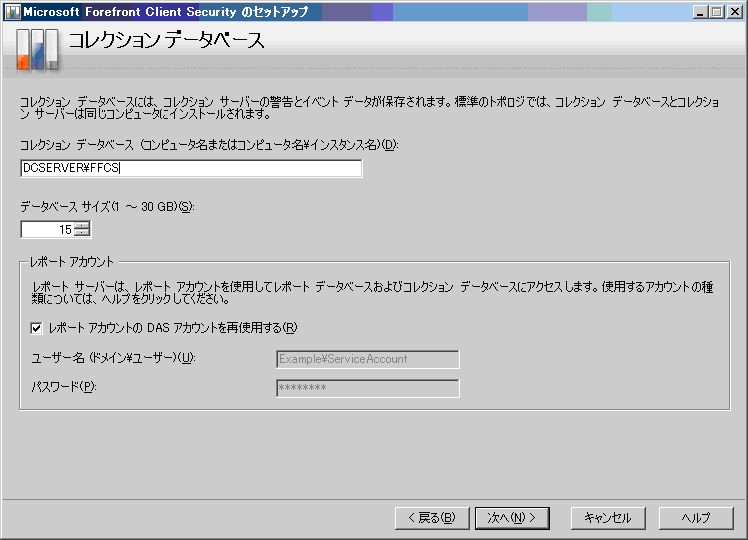Proceed with the 次へ(N) button
748x540 pixels.
tap(512, 518)
